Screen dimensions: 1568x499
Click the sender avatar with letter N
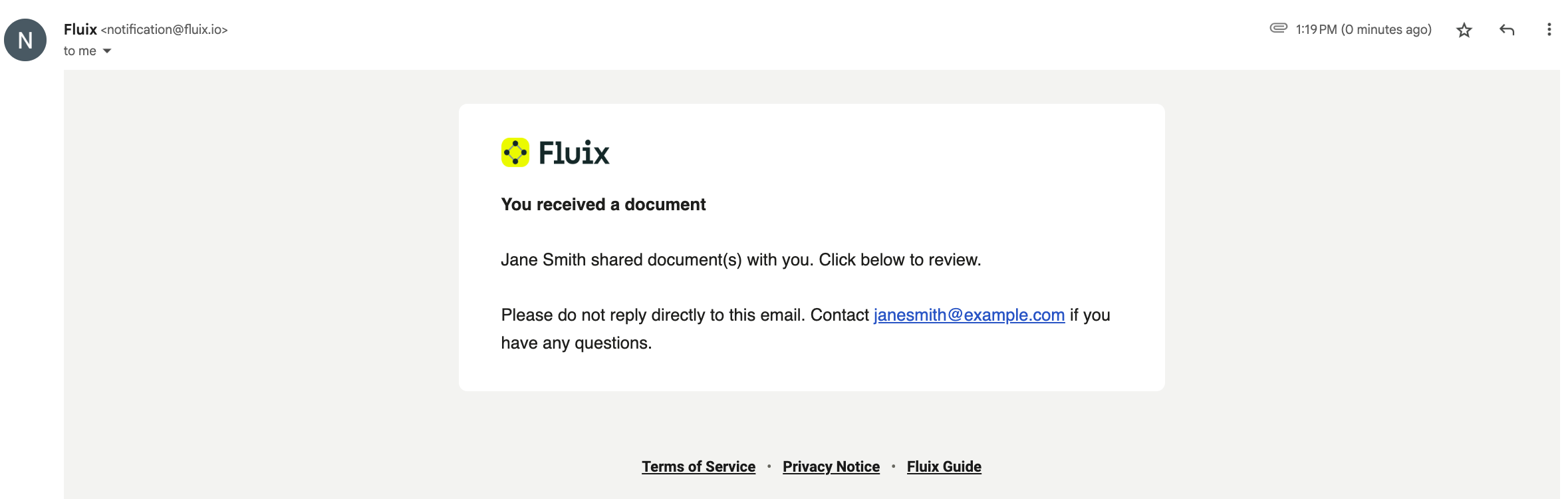[x=25, y=40]
